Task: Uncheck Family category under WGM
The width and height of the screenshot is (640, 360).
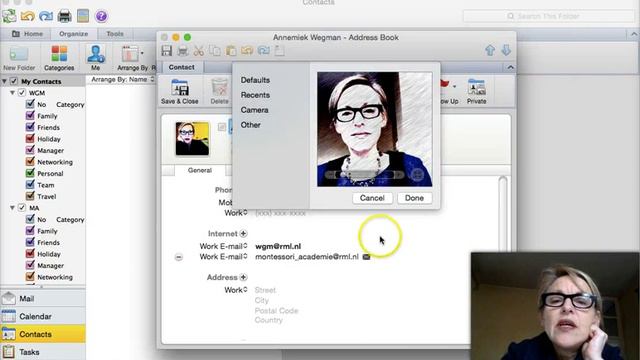Action: (30, 116)
